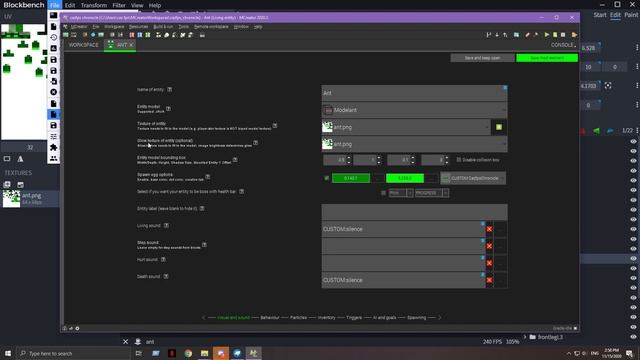Click the green Save mod element button

547,58
